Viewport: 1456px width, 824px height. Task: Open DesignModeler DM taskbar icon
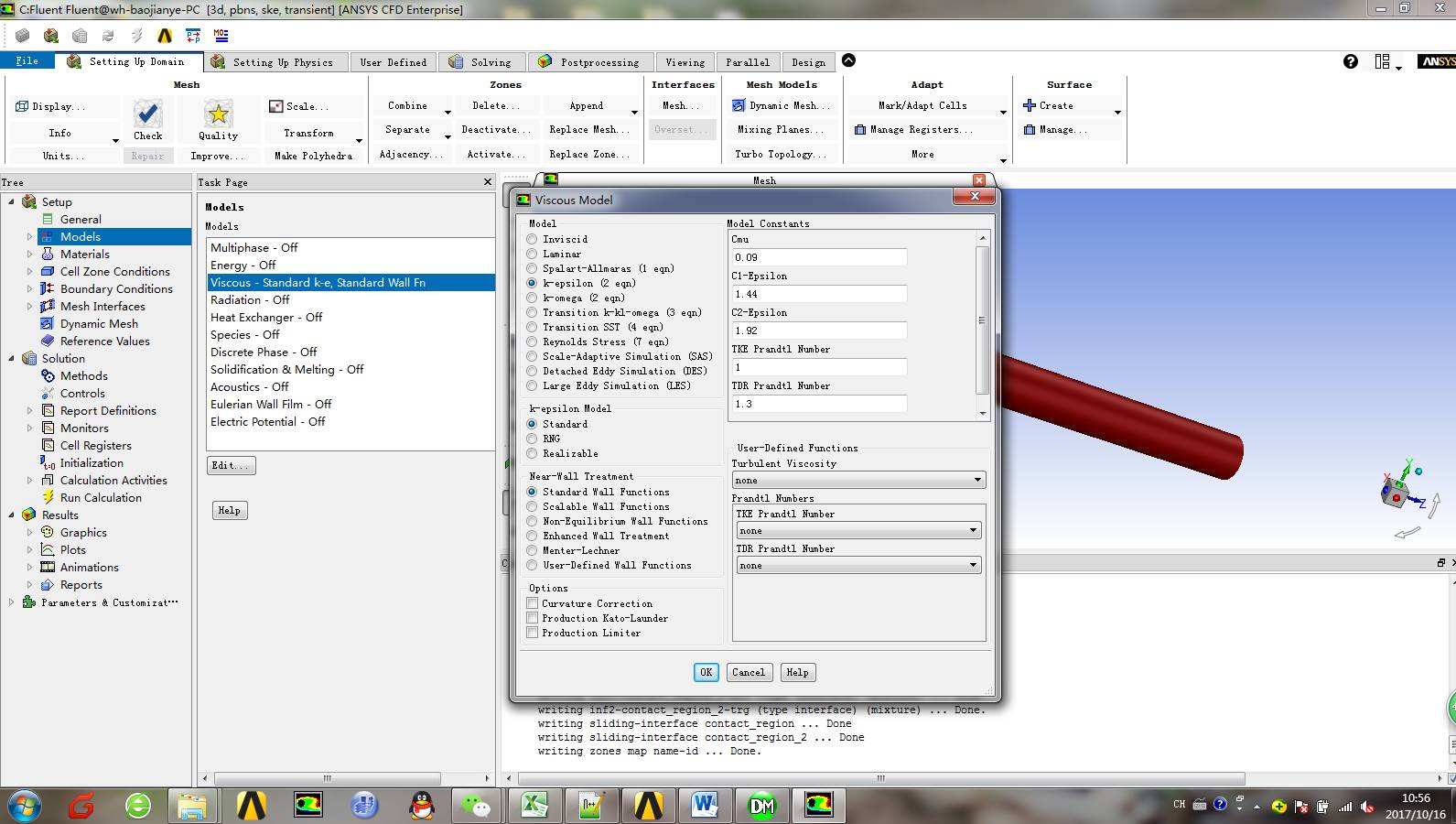761,806
